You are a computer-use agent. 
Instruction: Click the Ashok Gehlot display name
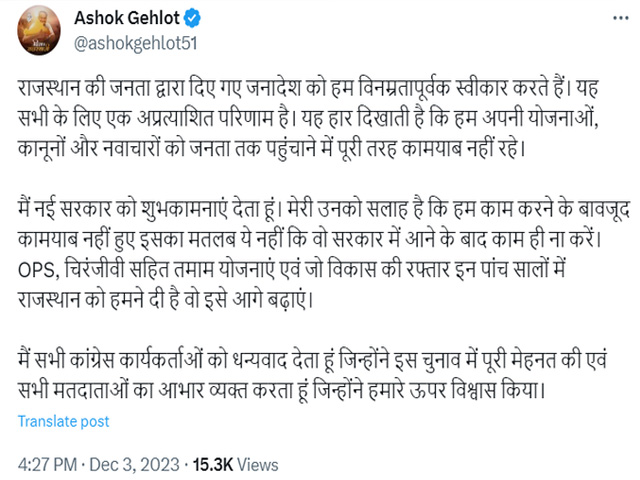click(127, 18)
